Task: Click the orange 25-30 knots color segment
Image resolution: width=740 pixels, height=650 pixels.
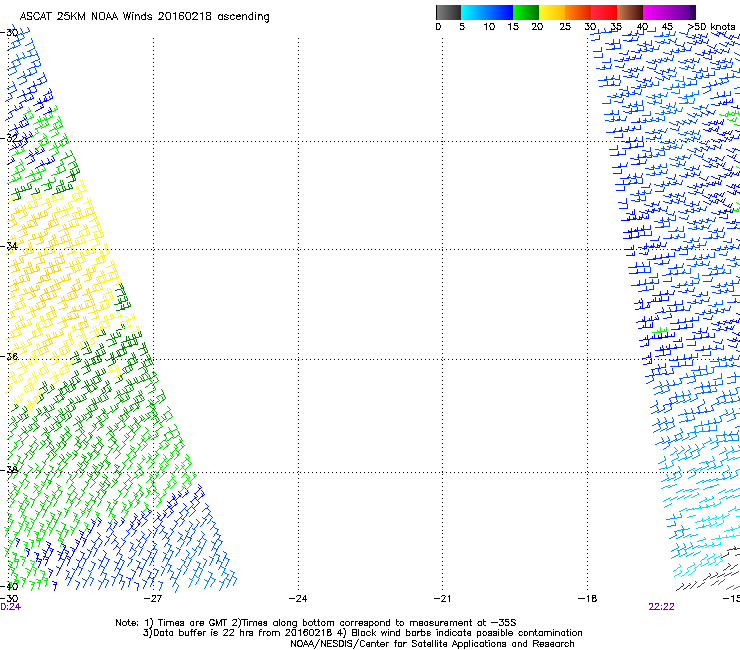Action: [x=578, y=12]
